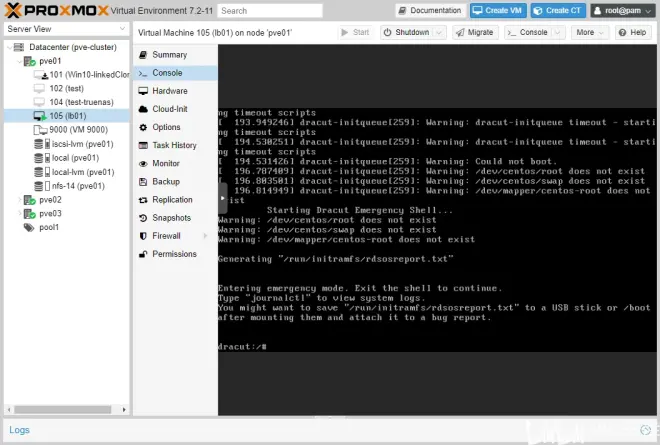Click the Replication arrows icon
The image size is (660, 445).
143,200
